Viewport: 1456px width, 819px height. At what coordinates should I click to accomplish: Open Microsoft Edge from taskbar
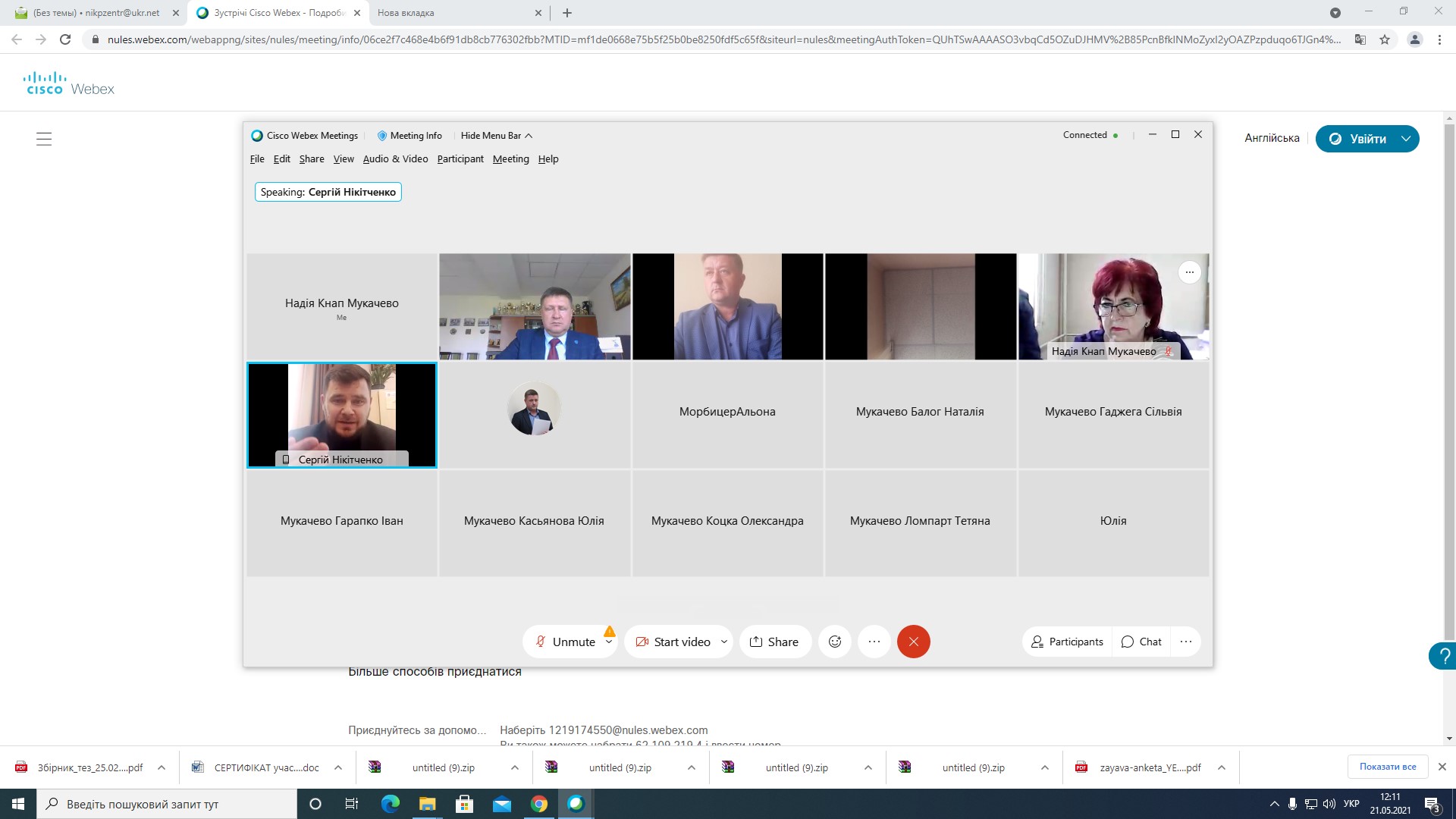point(390,804)
